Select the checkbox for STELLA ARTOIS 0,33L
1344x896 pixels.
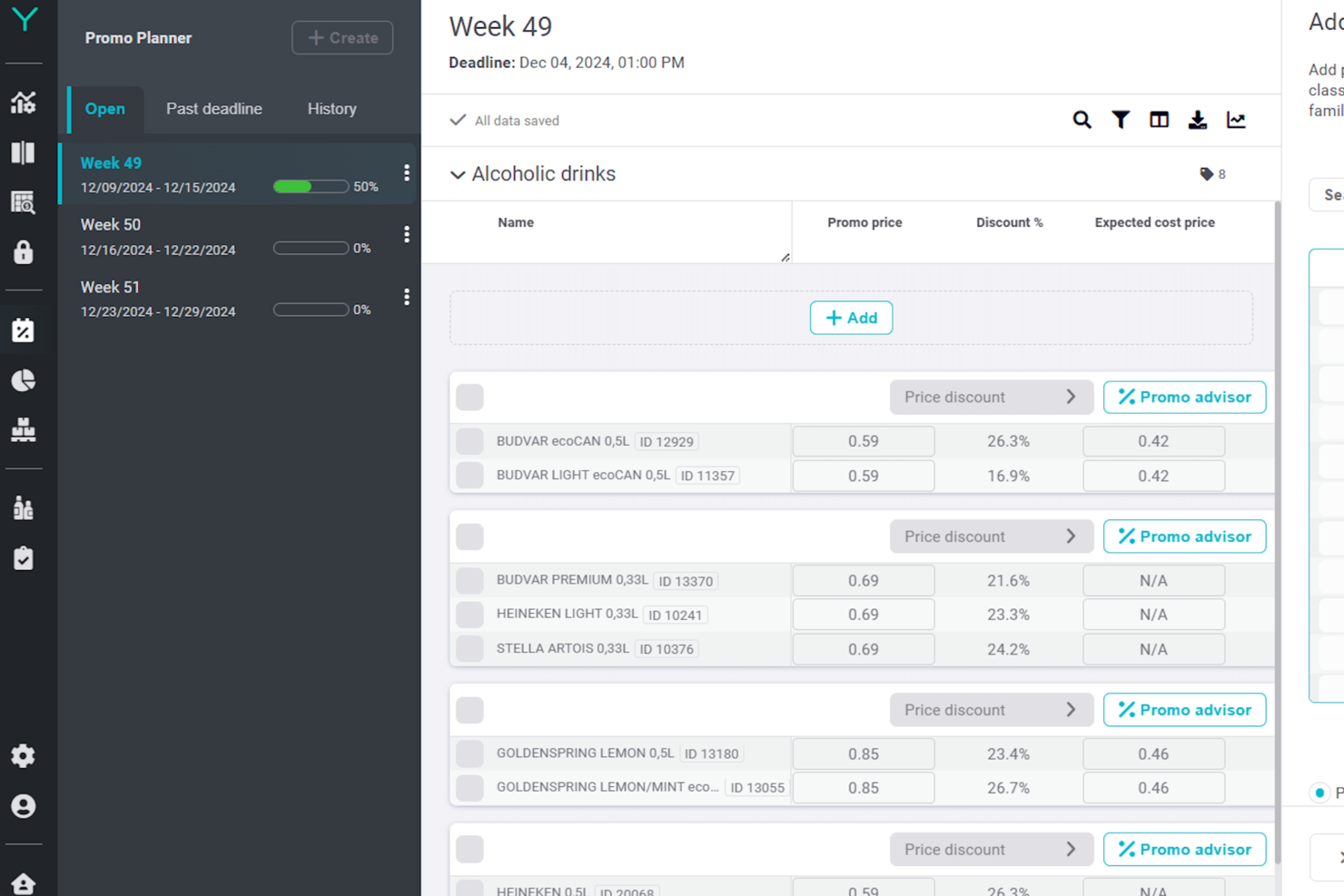coord(469,648)
